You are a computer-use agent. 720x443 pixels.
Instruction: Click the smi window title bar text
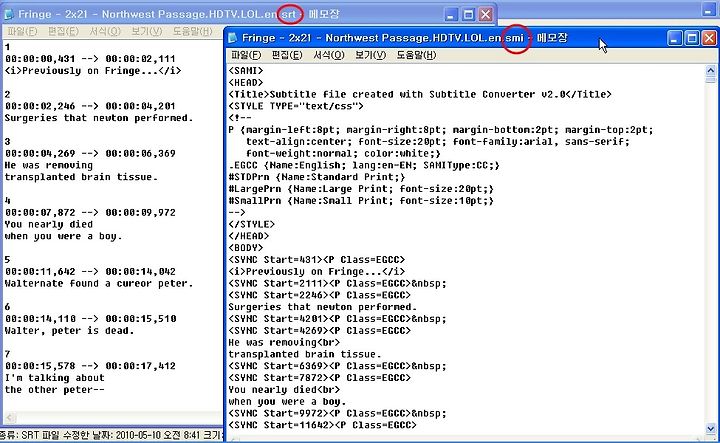click(405, 38)
